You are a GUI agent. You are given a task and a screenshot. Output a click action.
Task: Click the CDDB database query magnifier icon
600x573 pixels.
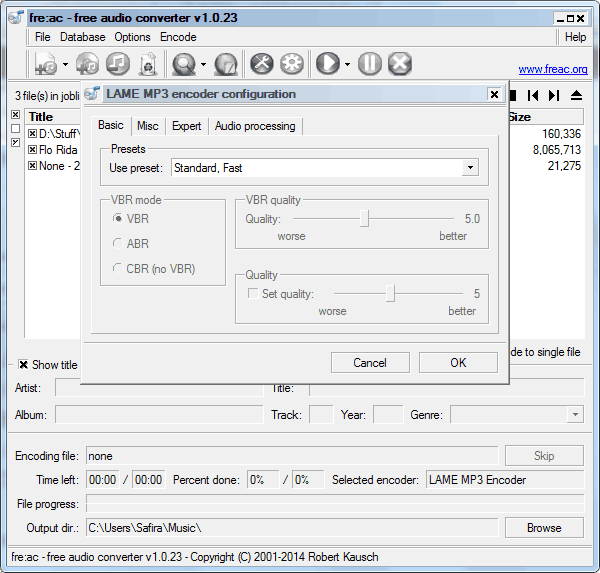click(x=184, y=64)
